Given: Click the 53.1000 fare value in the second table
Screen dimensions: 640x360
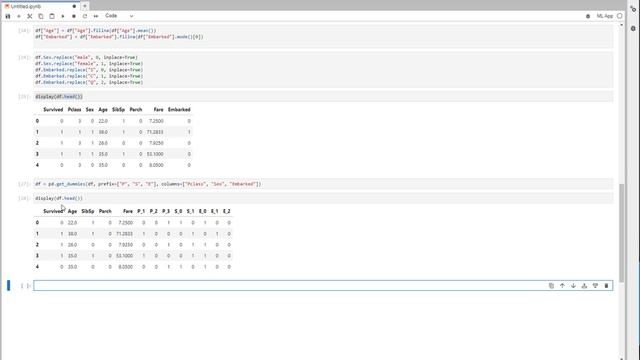Looking at the screenshot, I should [x=124, y=256].
